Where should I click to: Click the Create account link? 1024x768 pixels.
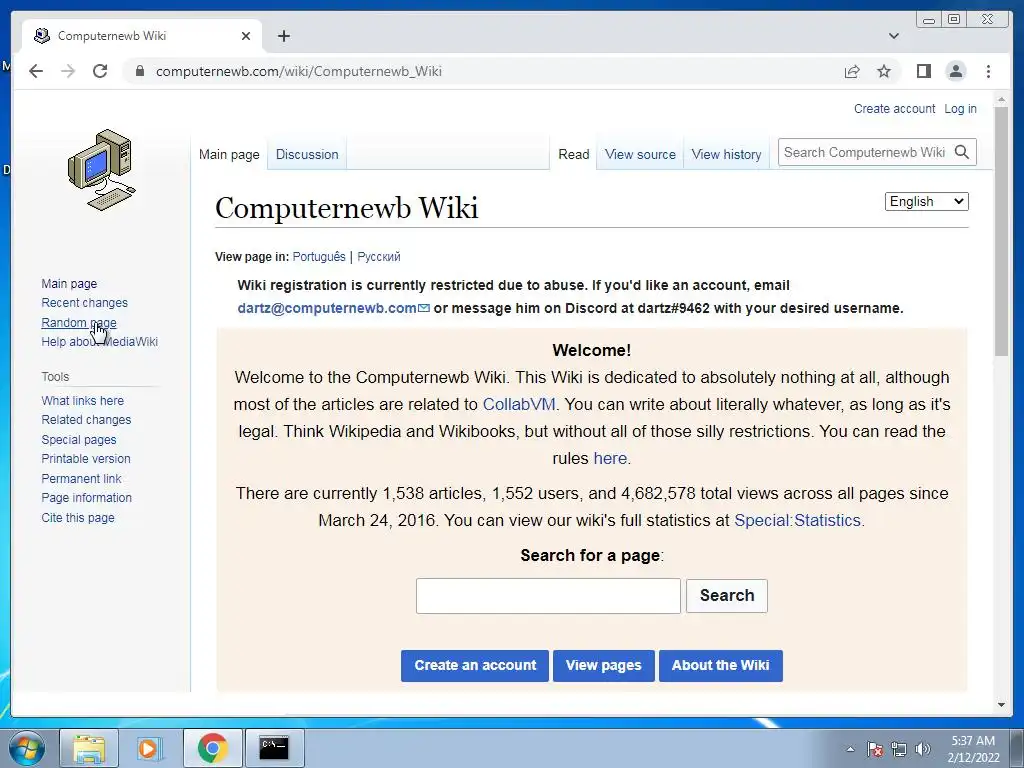(x=894, y=108)
